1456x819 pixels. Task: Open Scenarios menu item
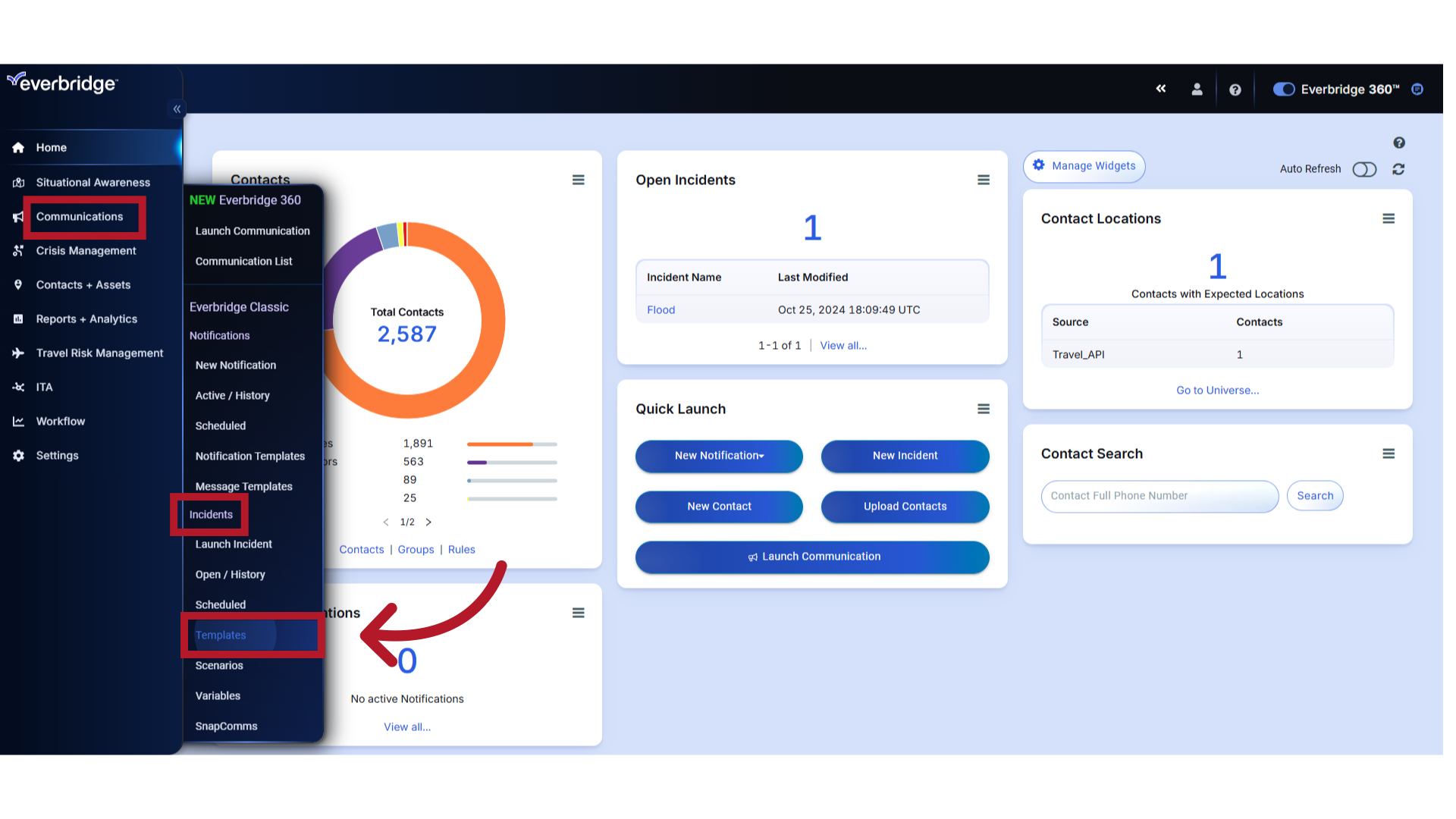219,666
